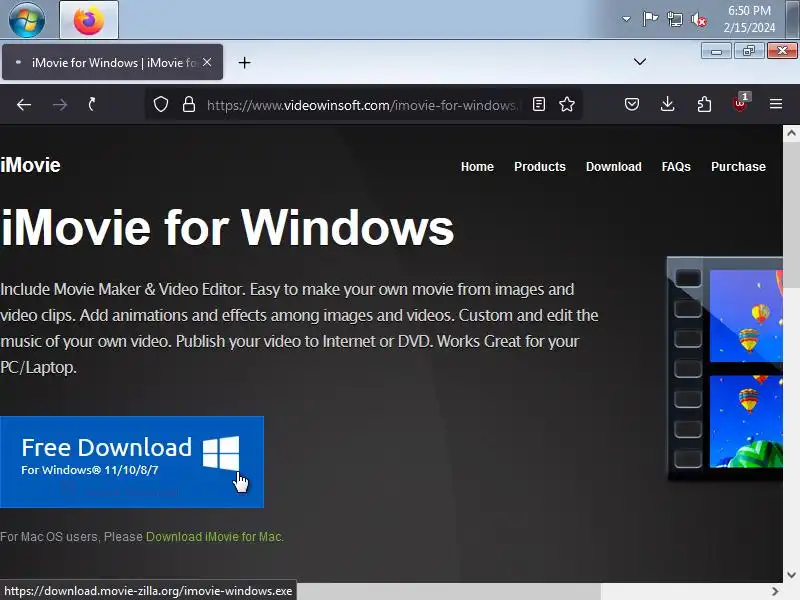Click the network tray icon
The image size is (800, 600).
pos(674,19)
